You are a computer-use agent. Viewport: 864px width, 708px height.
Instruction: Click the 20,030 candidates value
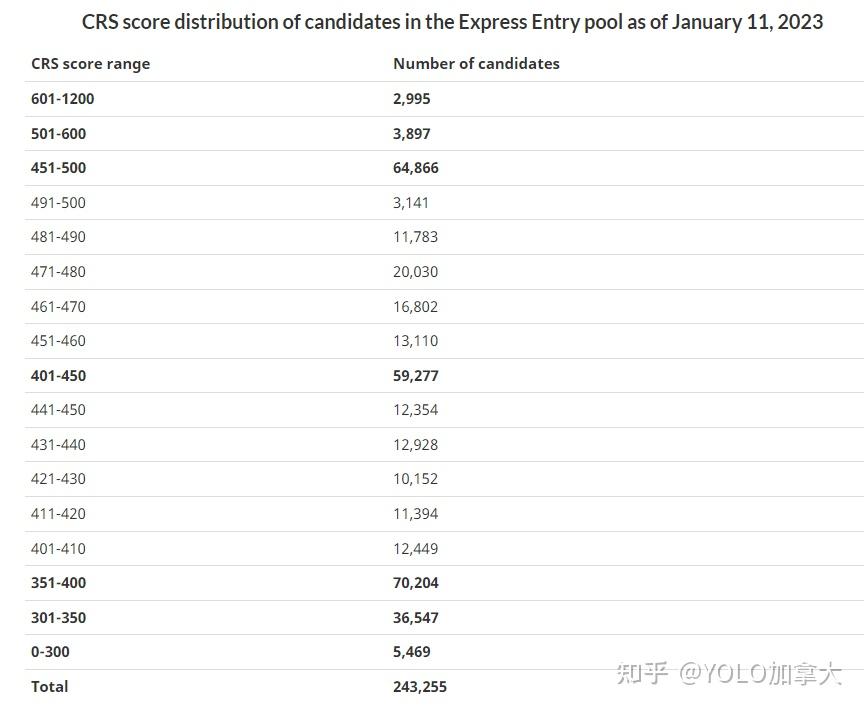click(x=416, y=272)
